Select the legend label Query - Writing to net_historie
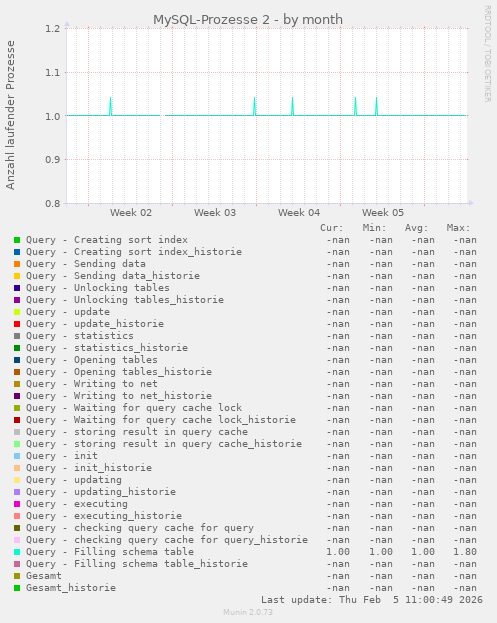The width and height of the screenshot is (497, 623). coord(119,396)
